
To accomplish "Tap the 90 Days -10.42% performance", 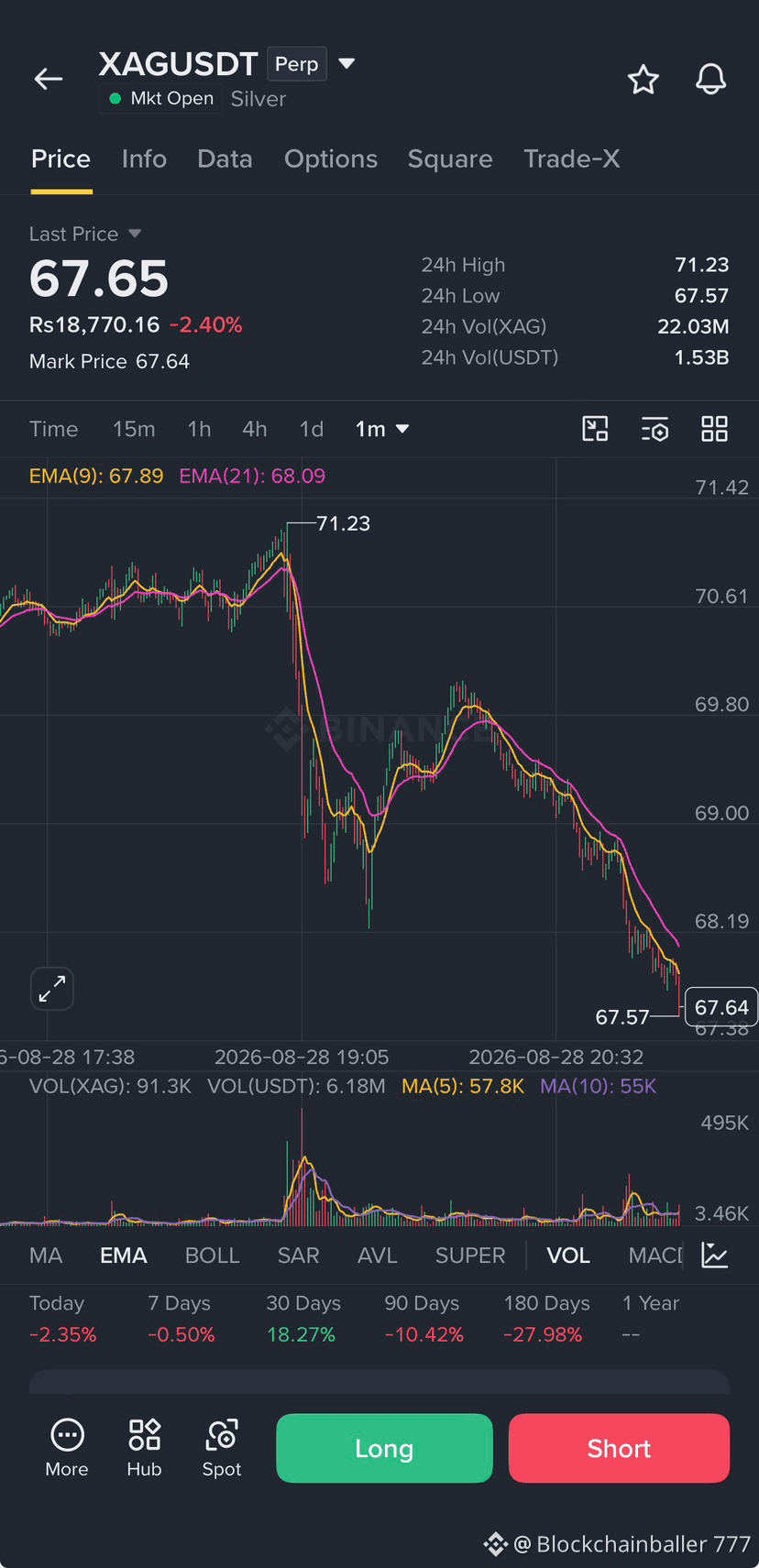I will coord(423,1319).
